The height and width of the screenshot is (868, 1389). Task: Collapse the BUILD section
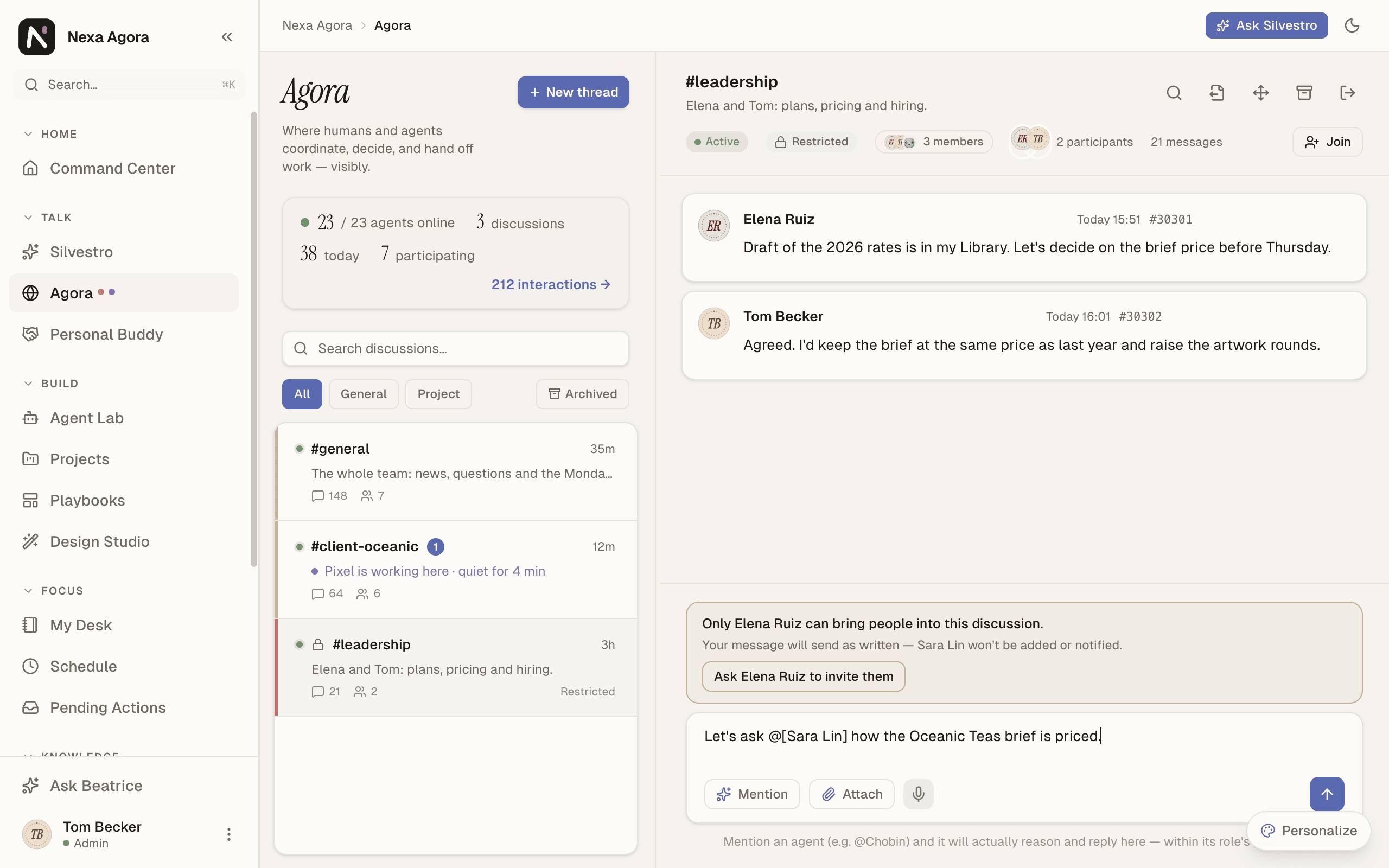click(x=50, y=384)
